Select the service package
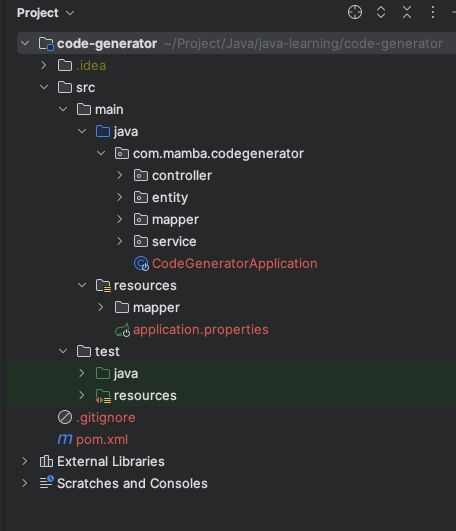Image resolution: width=456 pixels, height=531 pixels. (174, 241)
